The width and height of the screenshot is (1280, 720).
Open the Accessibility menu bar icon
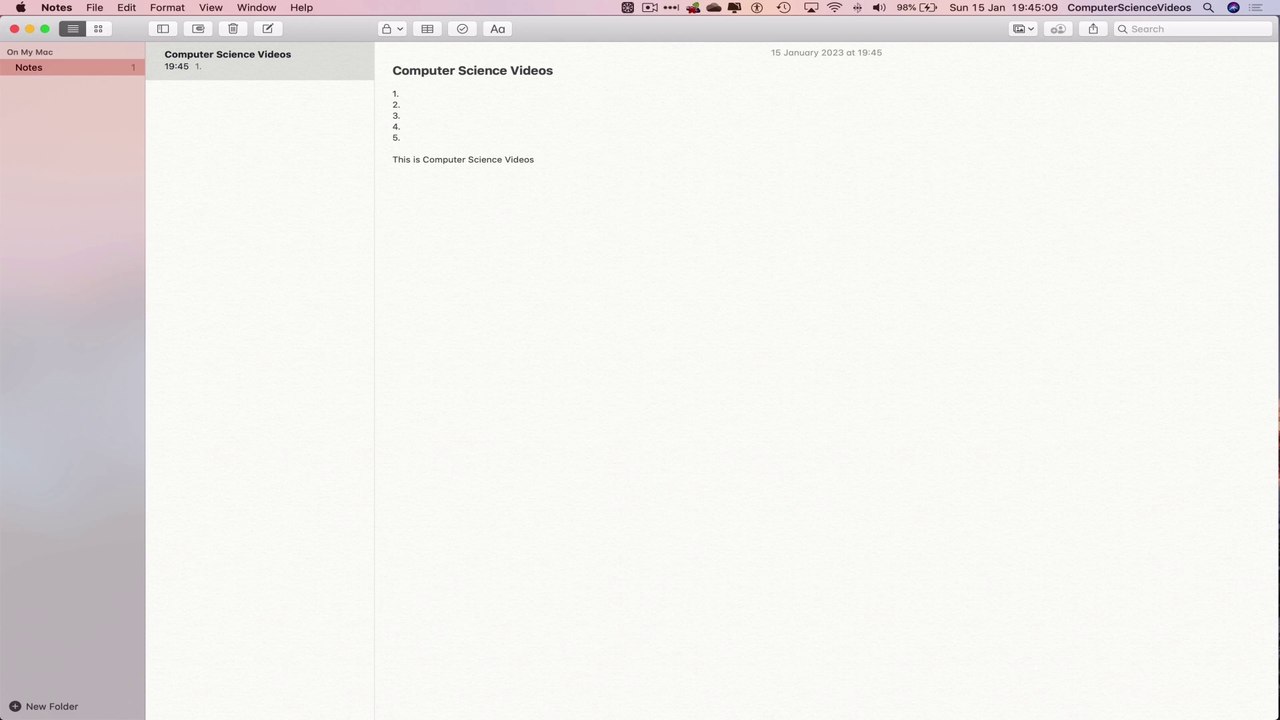(757, 7)
